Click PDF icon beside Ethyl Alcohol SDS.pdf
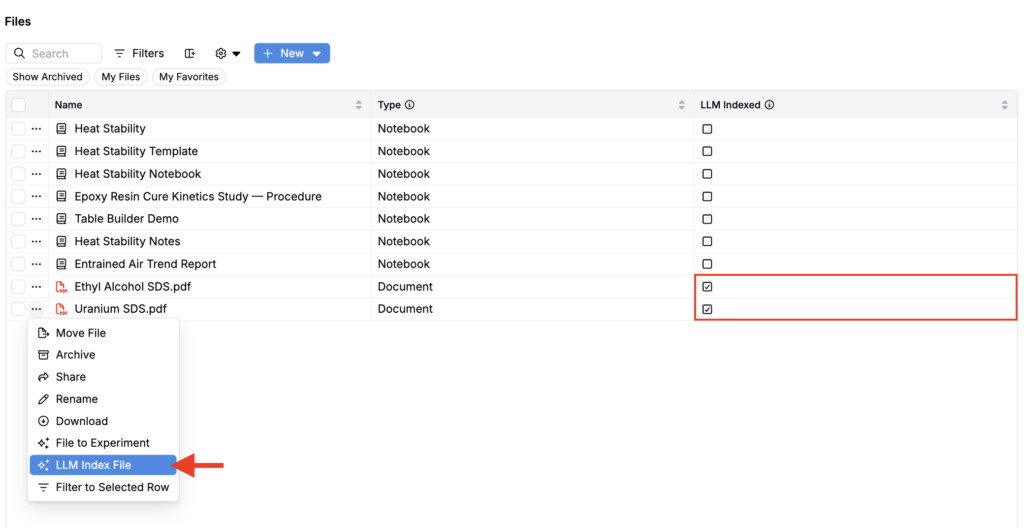The width and height of the screenshot is (1024, 528). [x=61, y=287]
